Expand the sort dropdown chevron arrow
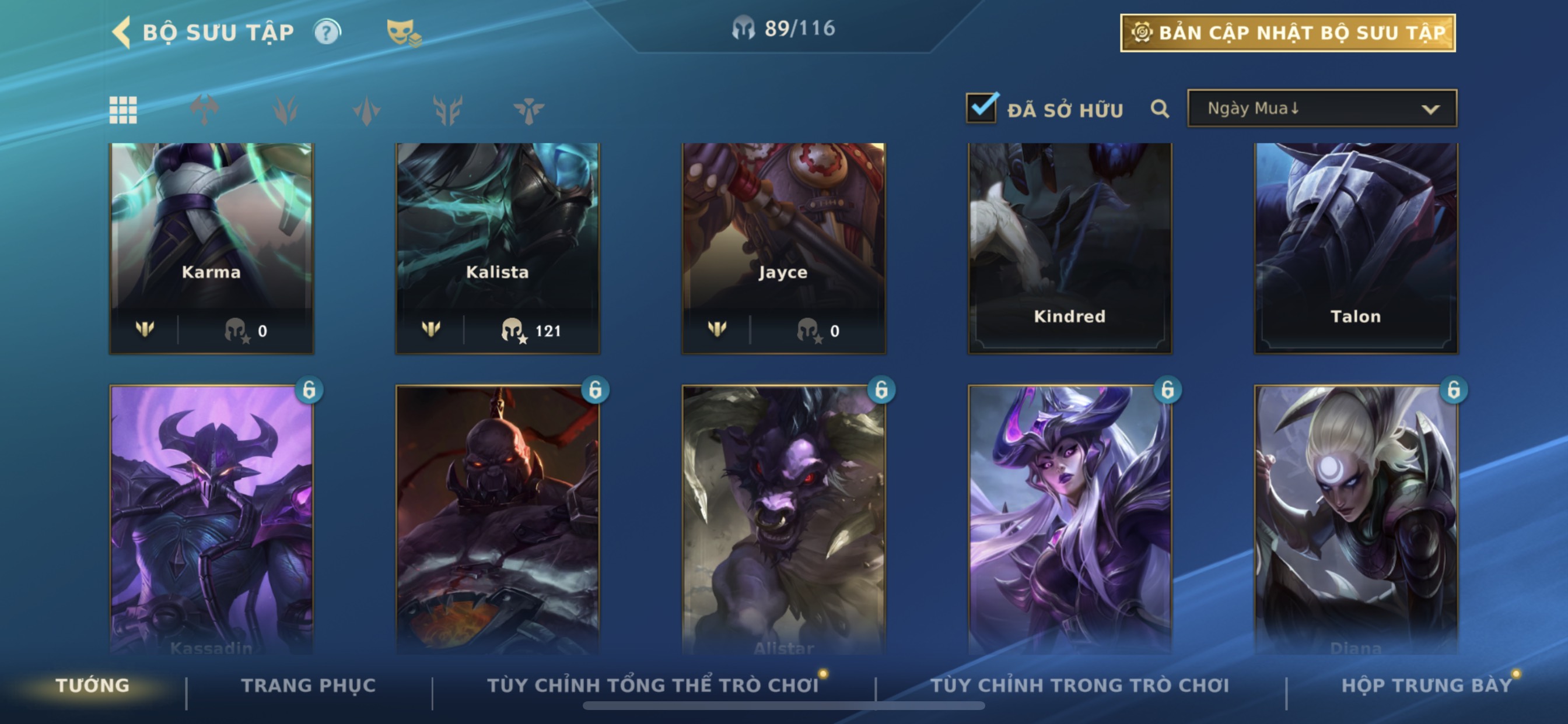 (1430, 110)
